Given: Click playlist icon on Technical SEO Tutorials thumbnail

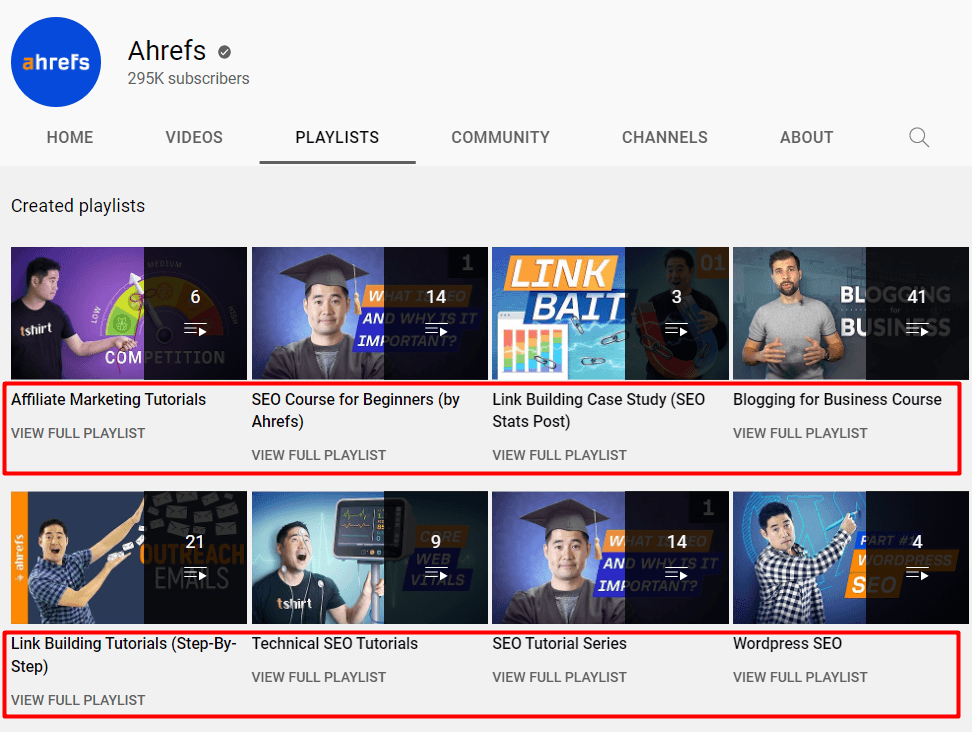Looking at the screenshot, I should [436, 575].
